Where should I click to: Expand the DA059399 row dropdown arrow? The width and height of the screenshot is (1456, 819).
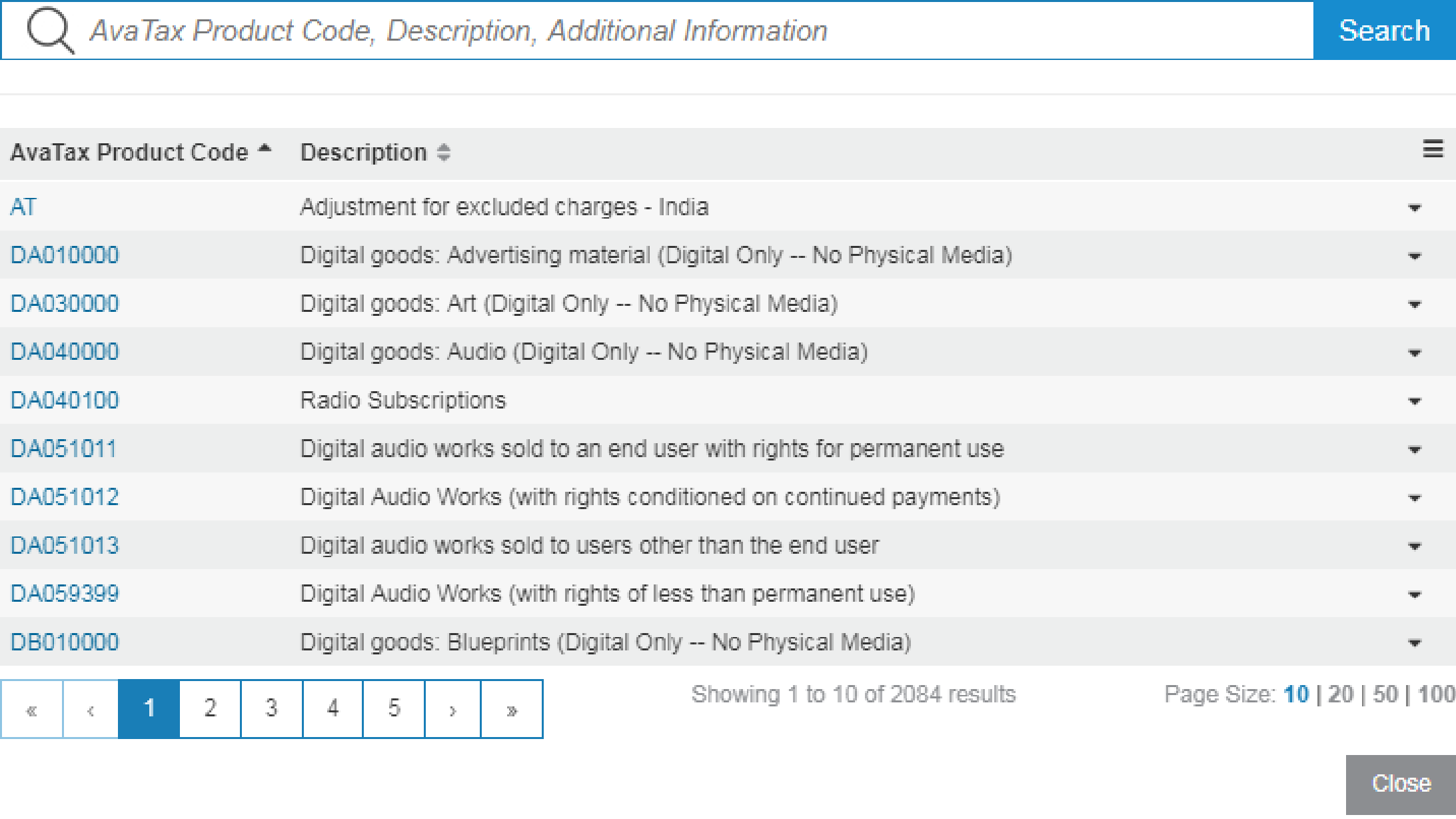click(1414, 595)
